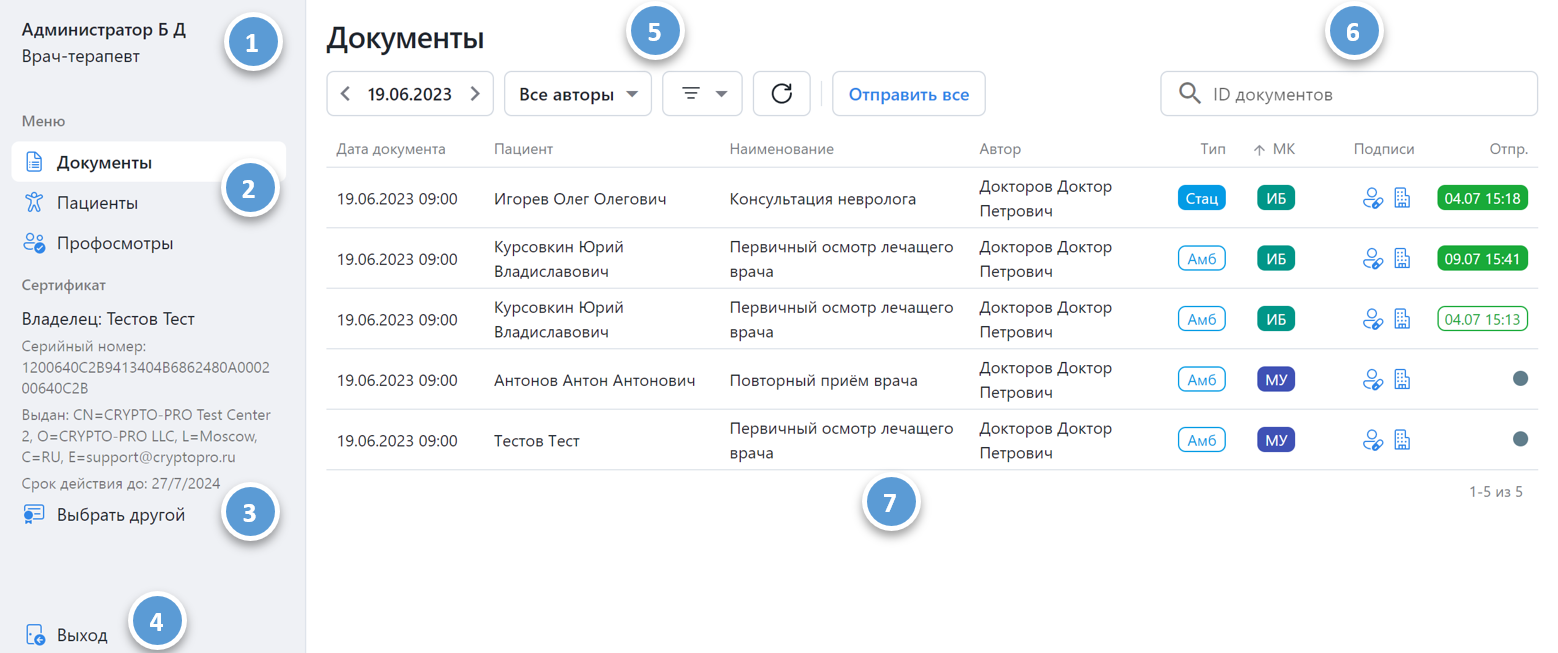Click the green 04.07 15:18 sent badge
Viewport: 1558px width, 653px height.
[x=1482, y=199]
